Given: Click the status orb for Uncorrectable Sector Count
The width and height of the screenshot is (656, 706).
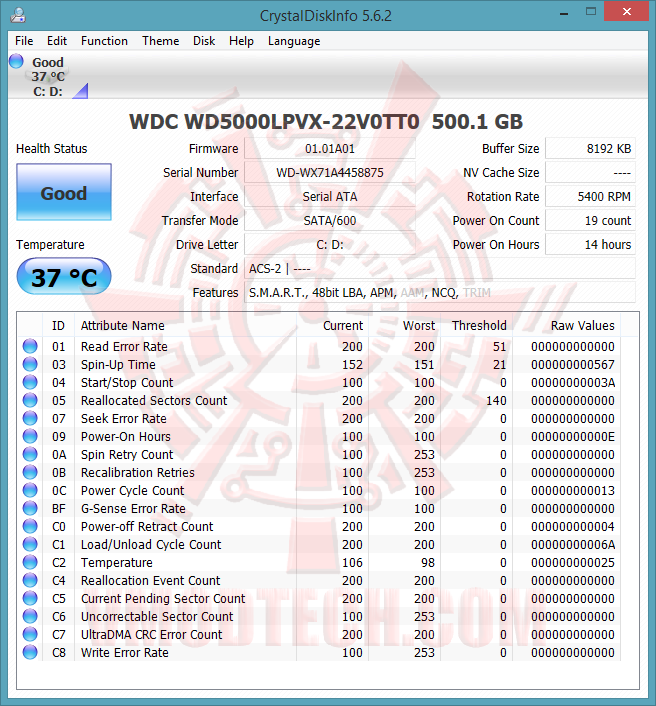Looking at the screenshot, I should [30, 616].
